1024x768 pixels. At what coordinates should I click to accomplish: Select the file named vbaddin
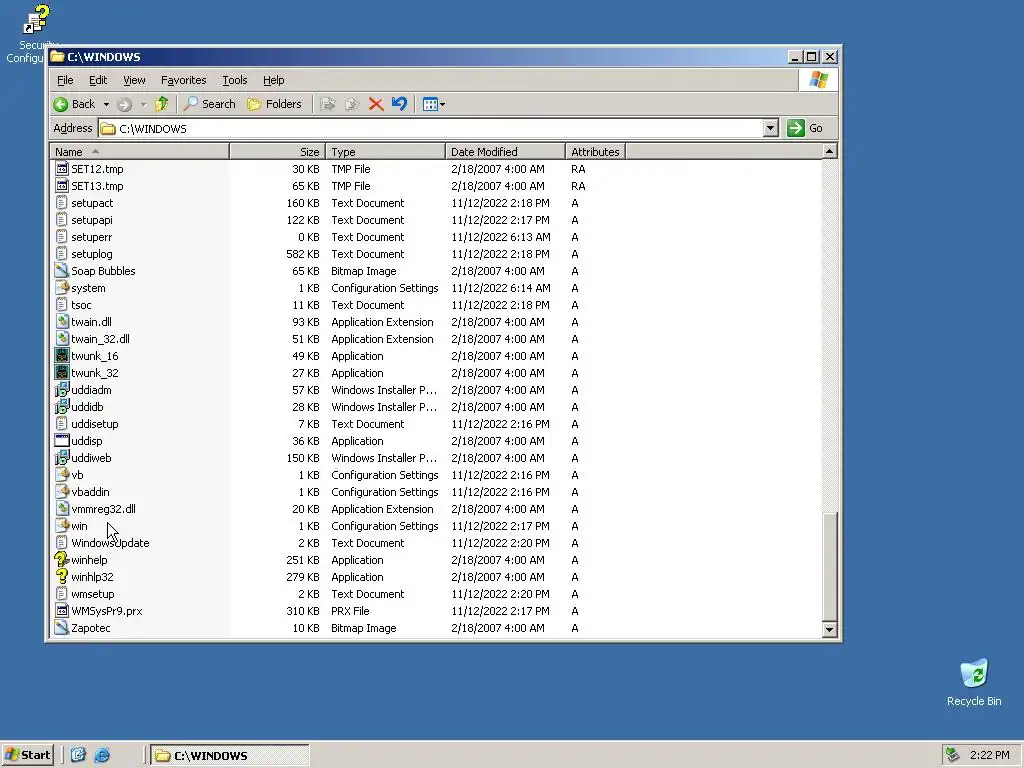pos(90,492)
